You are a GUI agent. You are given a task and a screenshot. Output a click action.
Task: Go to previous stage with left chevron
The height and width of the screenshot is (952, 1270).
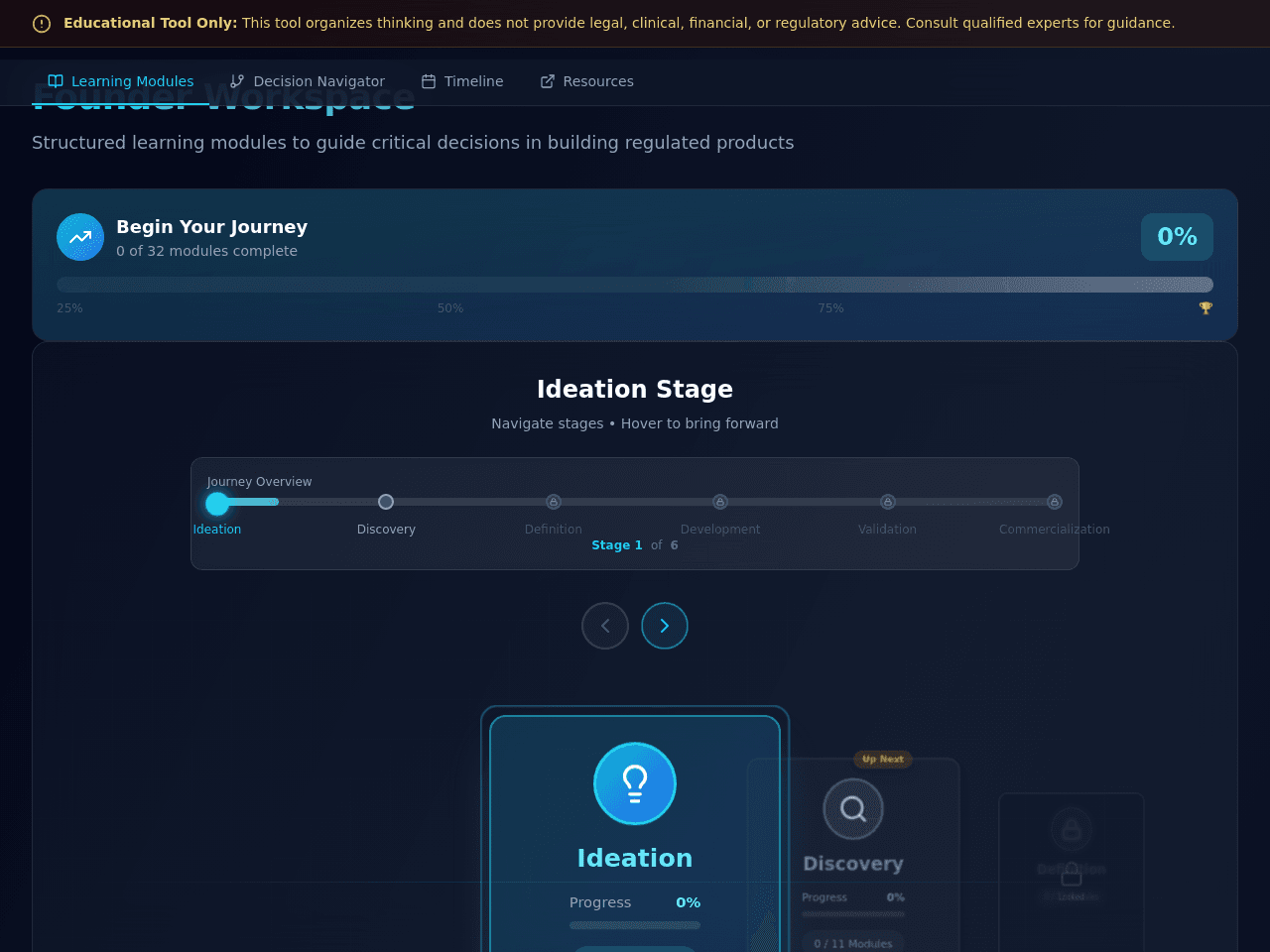pos(605,626)
